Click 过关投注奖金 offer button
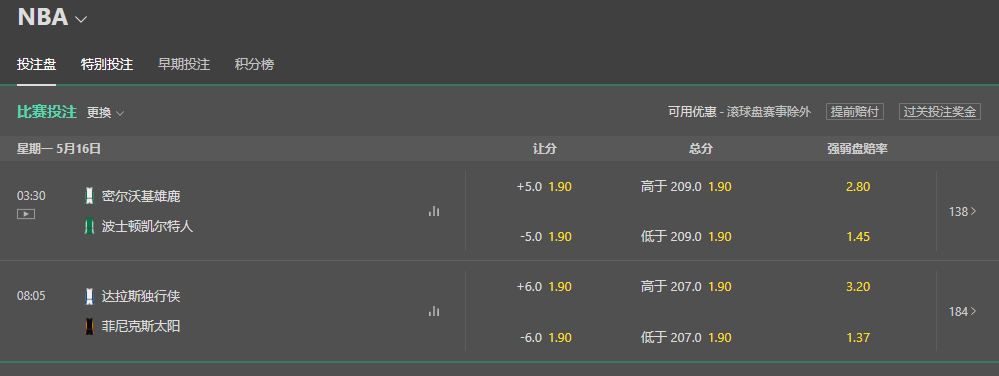This screenshot has width=999, height=376. (x=940, y=112)
